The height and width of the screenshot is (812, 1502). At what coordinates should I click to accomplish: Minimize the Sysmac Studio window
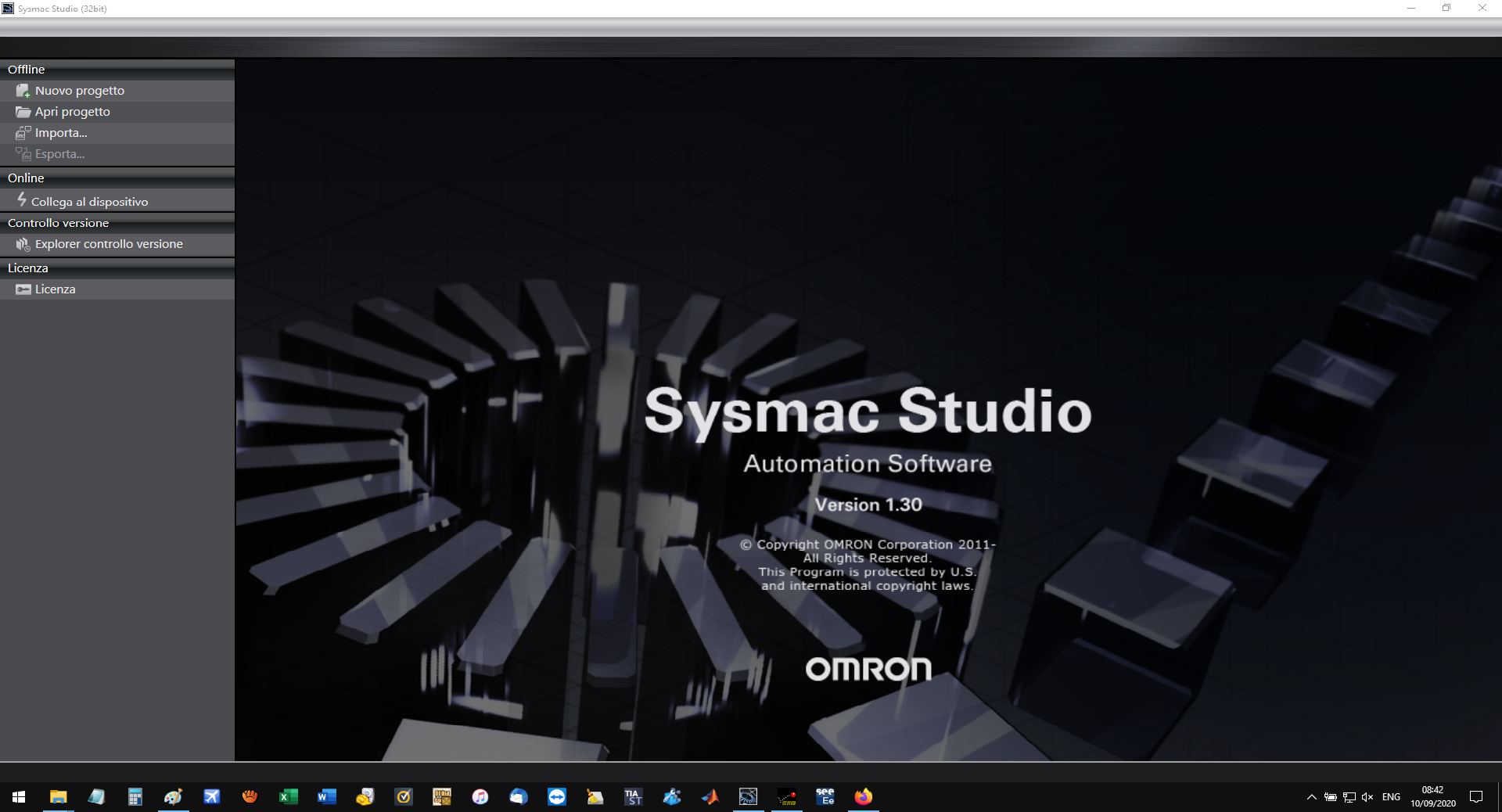point(1411,8)
